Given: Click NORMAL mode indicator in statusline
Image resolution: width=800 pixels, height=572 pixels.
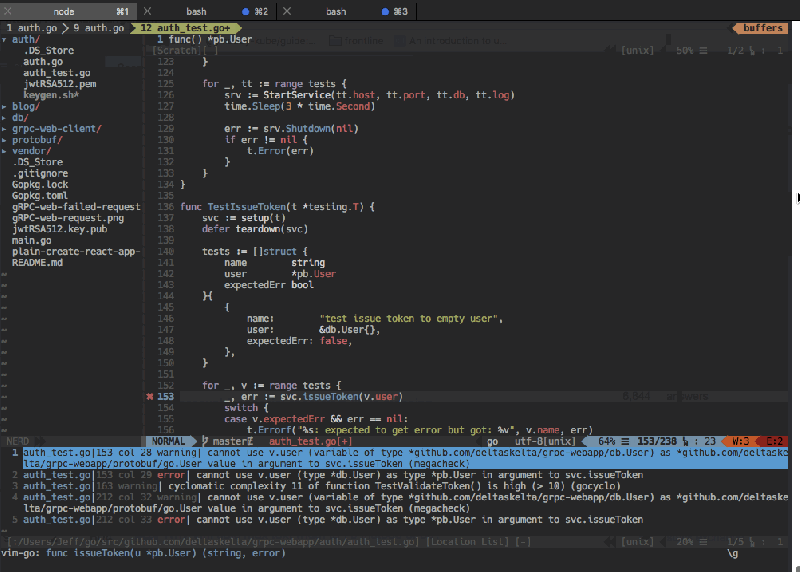Looking at the screenshot, I should click(168, 441).
